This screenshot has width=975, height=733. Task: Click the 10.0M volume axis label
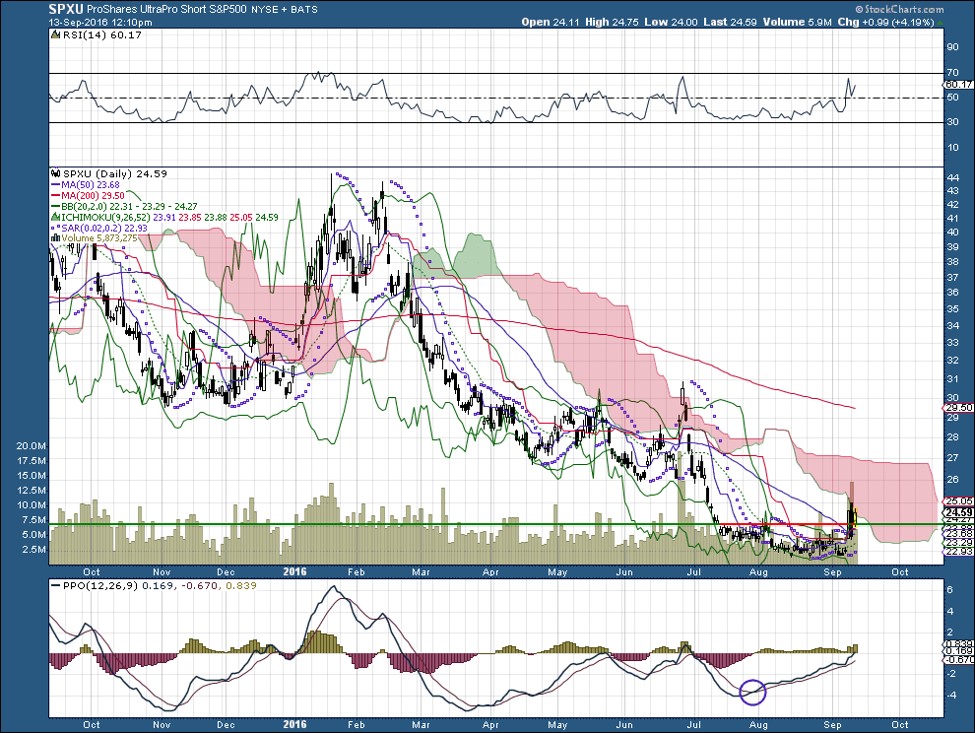coord(31,505)
